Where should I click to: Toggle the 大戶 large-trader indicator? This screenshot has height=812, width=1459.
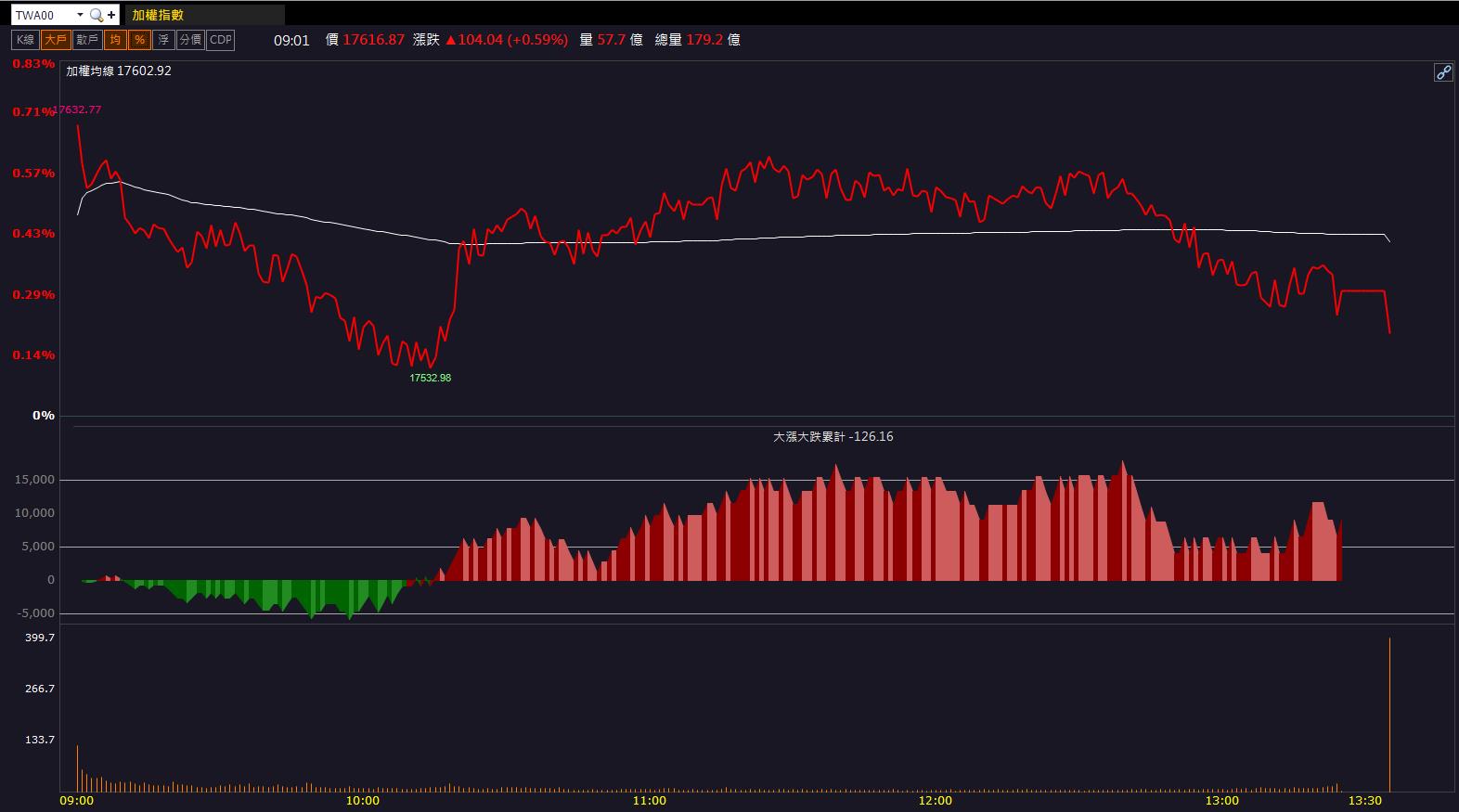(x=56, y=40)
